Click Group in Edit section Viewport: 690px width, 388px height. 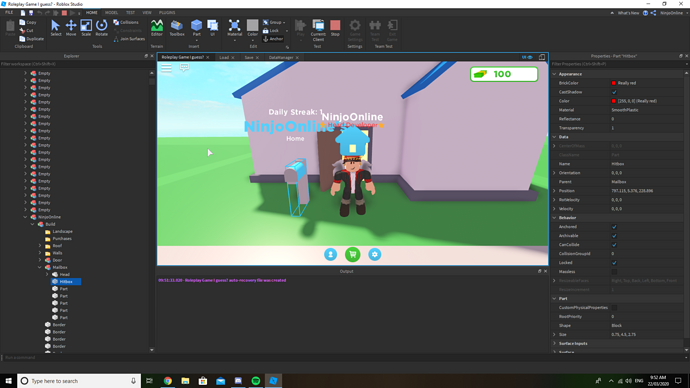(x=273, y=22)
